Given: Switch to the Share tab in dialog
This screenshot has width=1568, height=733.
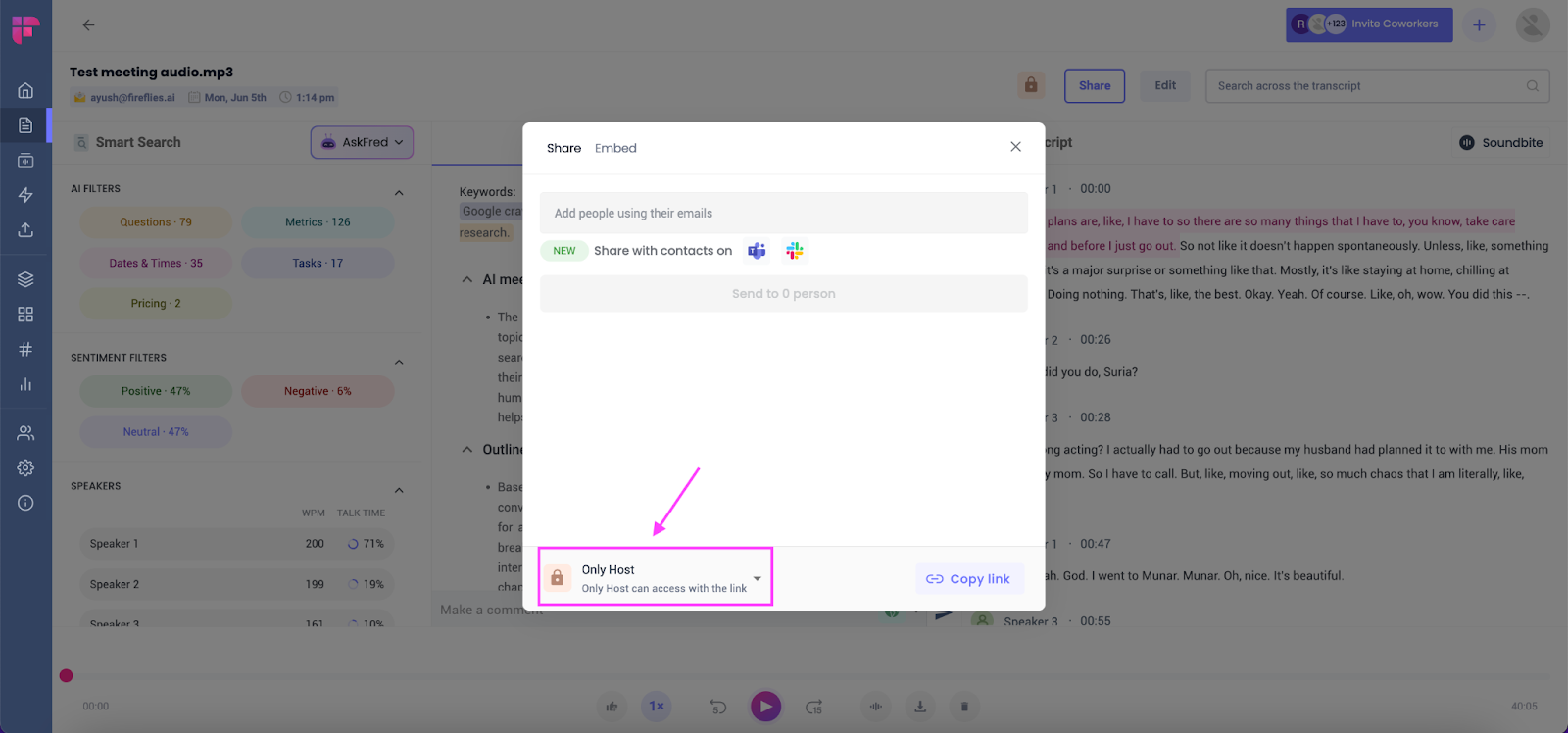Looking at the screenshot, I should tap(563, 148).
